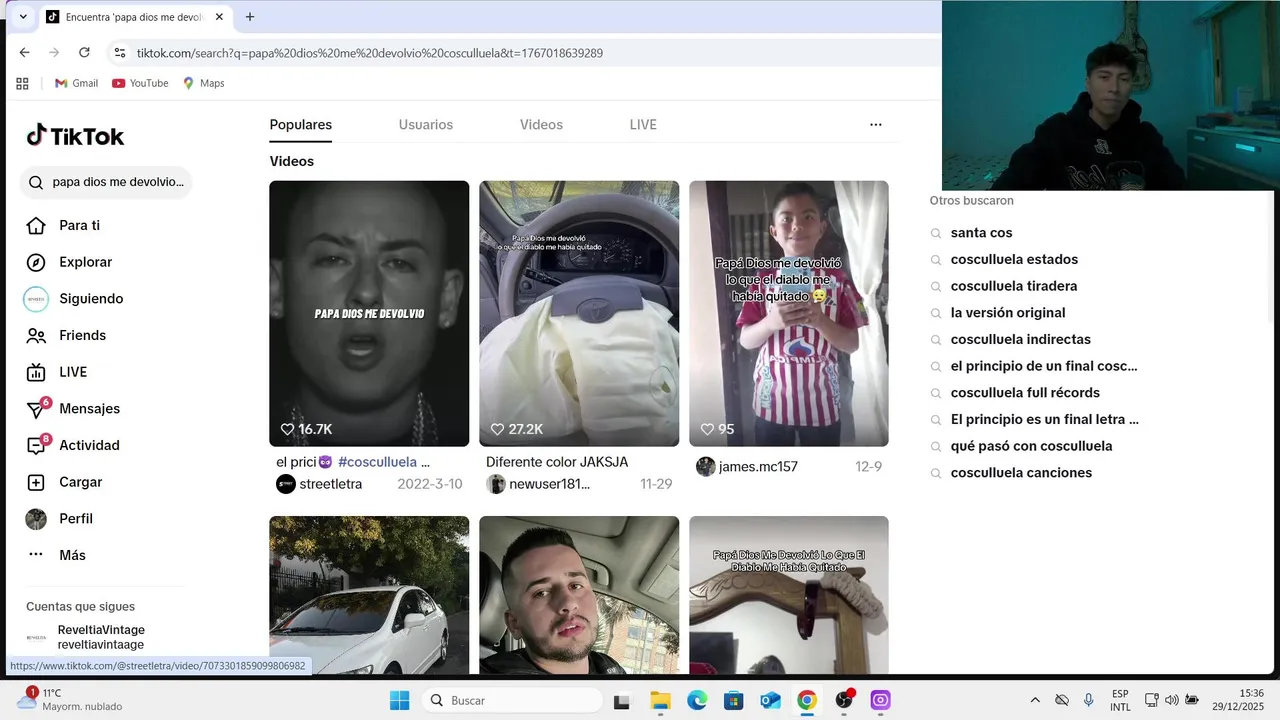1280x720 pixels.
Task: Open a new browser tab
Action: [x=250, y=17]
